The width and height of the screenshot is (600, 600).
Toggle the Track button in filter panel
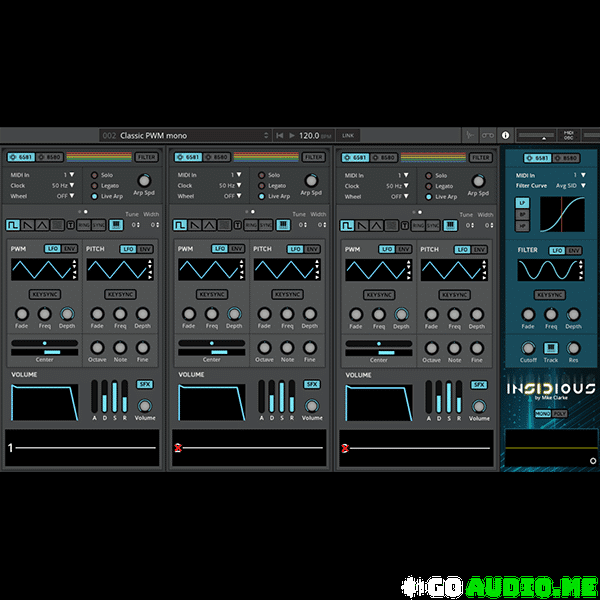(551, 347)
